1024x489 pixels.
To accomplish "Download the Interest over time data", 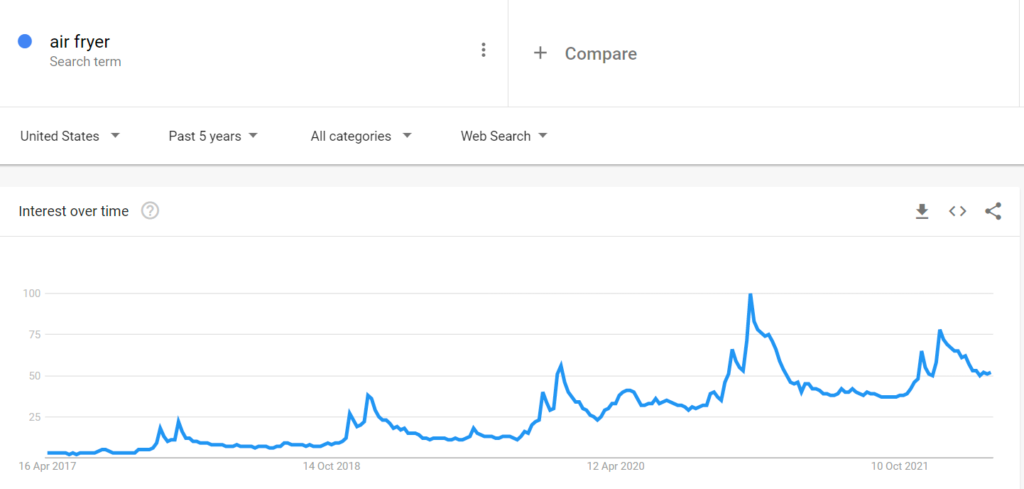I will pos(921,212).
